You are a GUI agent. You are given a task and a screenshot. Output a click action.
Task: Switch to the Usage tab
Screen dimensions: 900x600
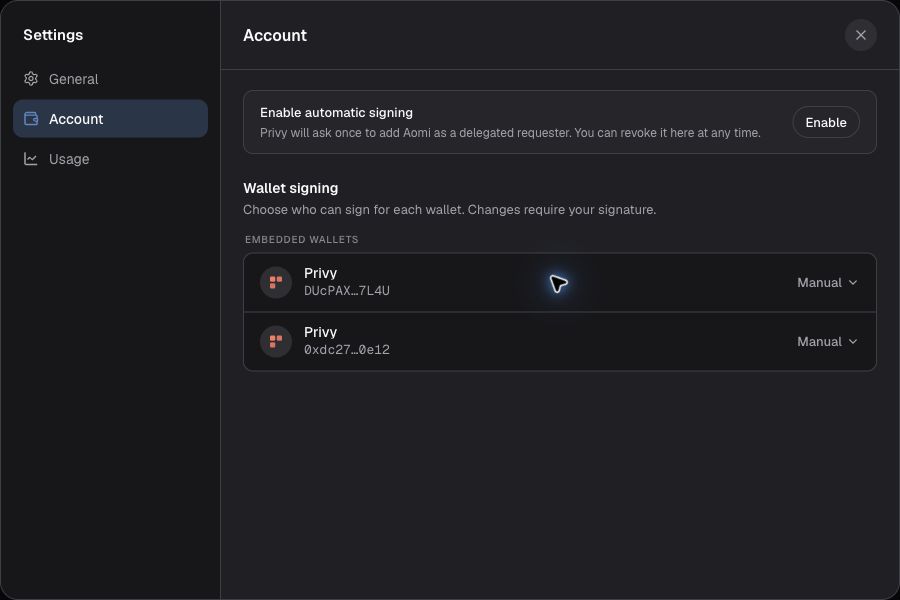(110, 159)
